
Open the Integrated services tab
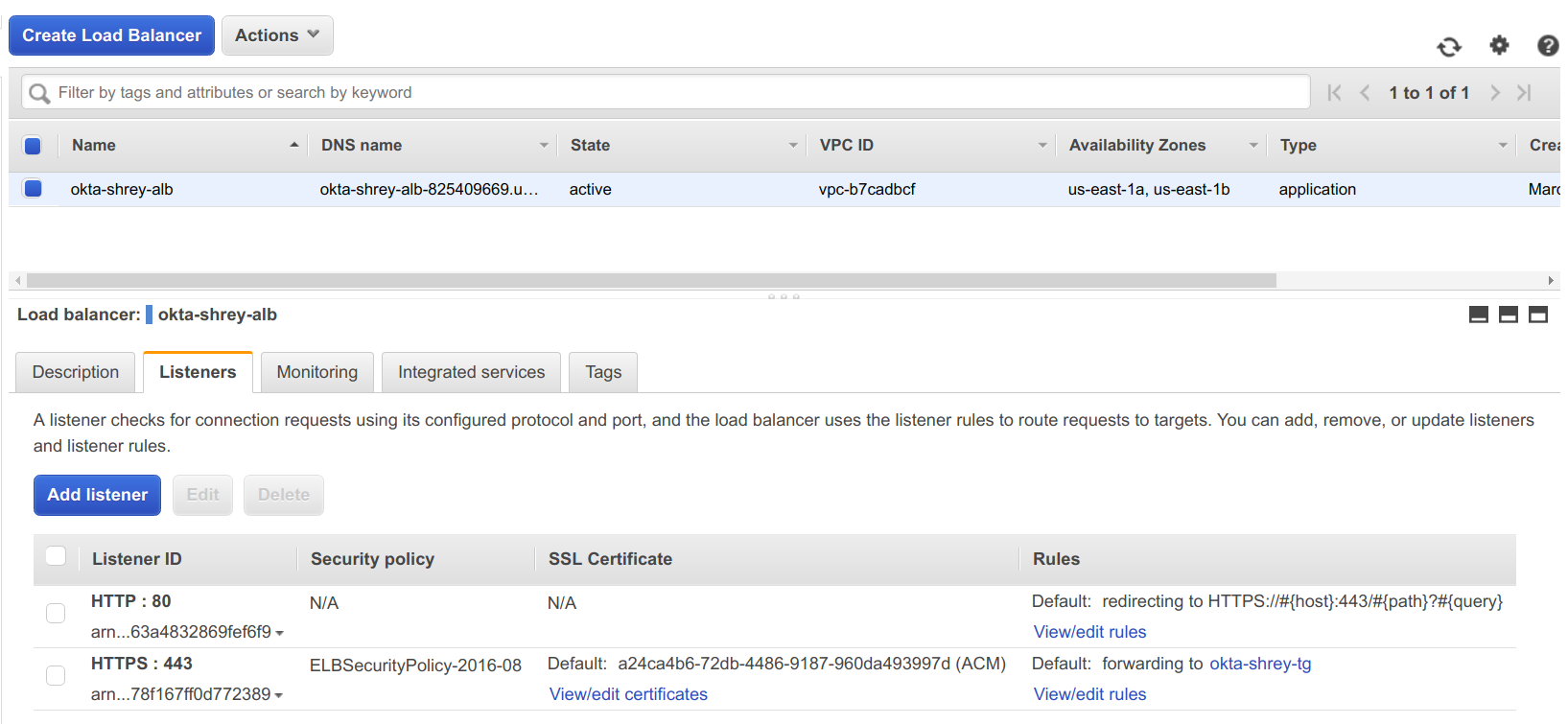[x=471, y=372]
